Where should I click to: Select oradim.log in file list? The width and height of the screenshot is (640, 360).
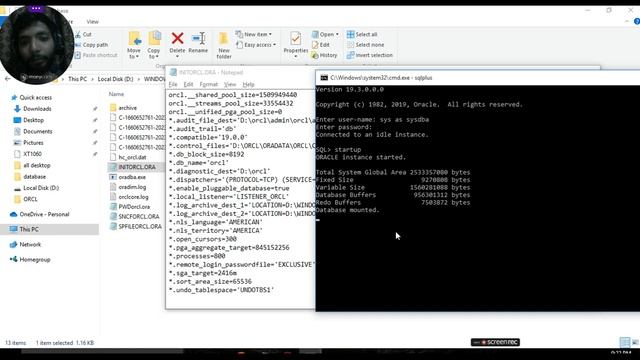128,187
